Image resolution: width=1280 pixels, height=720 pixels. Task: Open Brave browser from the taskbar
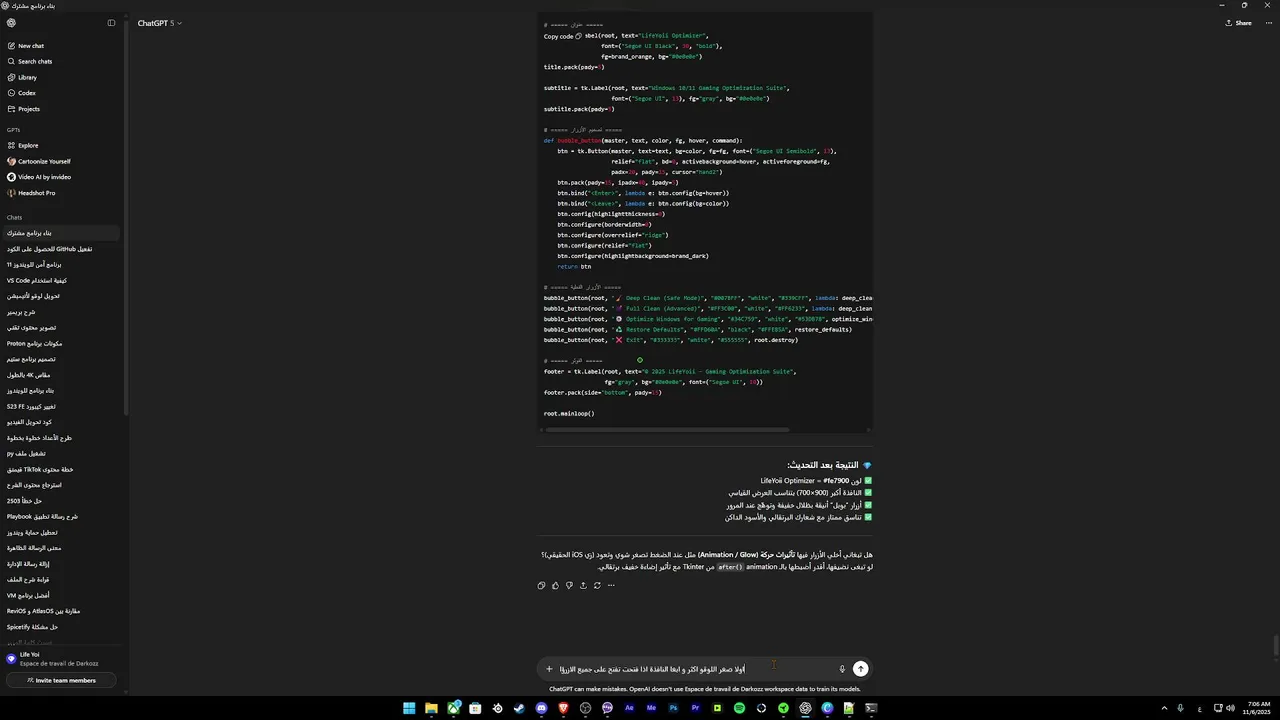[563, 708]
